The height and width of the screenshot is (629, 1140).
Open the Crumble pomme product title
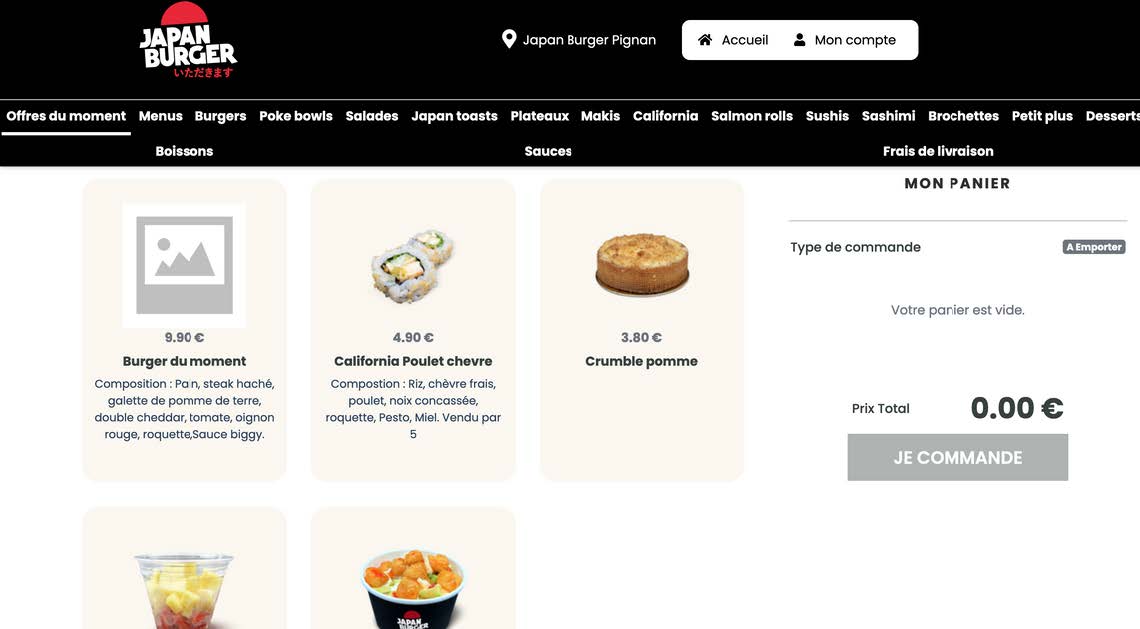[x=641, y=361]
